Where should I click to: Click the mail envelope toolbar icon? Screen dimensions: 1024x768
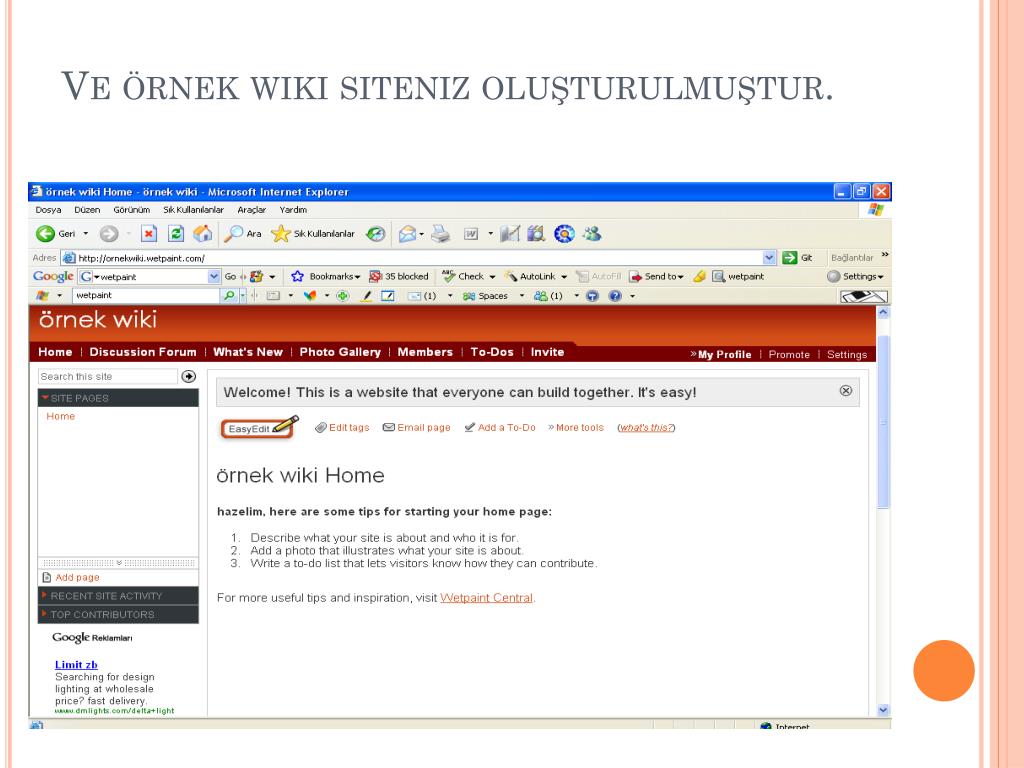(x=408, y=234)
